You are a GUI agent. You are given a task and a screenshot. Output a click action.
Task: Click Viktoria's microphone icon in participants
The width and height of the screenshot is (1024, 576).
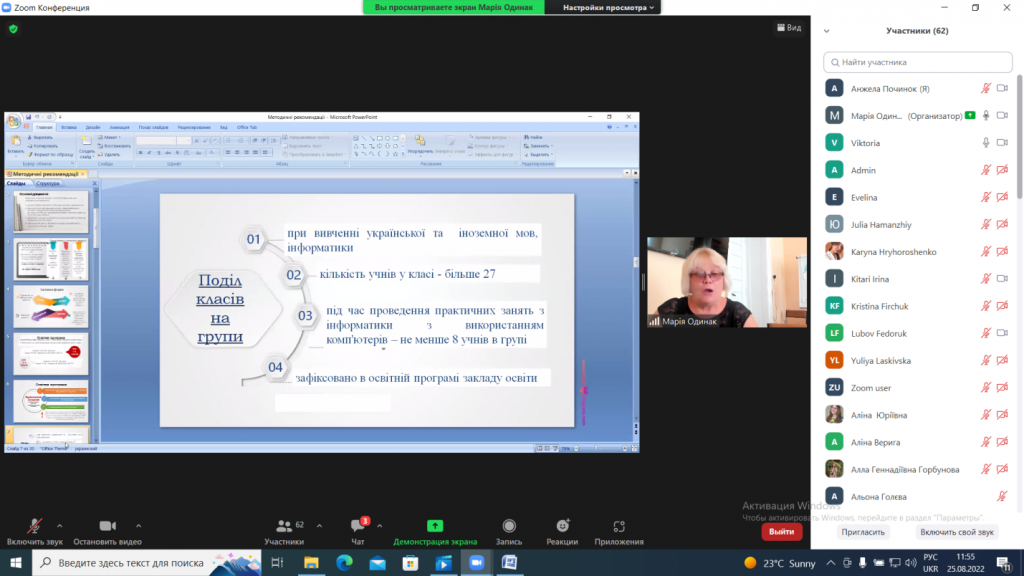click(986, 143)
